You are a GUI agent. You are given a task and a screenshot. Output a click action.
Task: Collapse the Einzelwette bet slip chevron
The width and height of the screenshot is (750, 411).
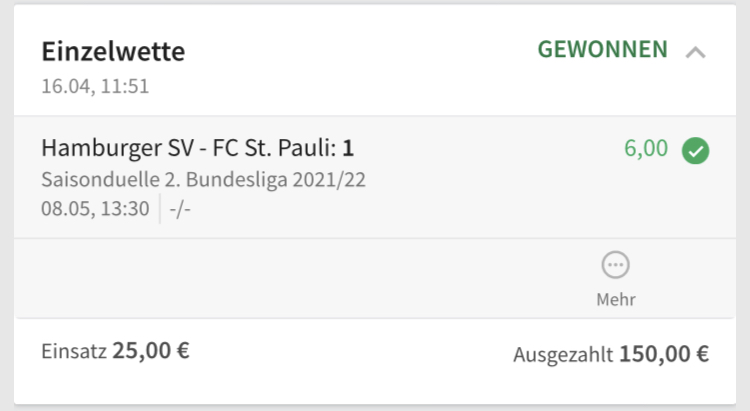(695, 52)
